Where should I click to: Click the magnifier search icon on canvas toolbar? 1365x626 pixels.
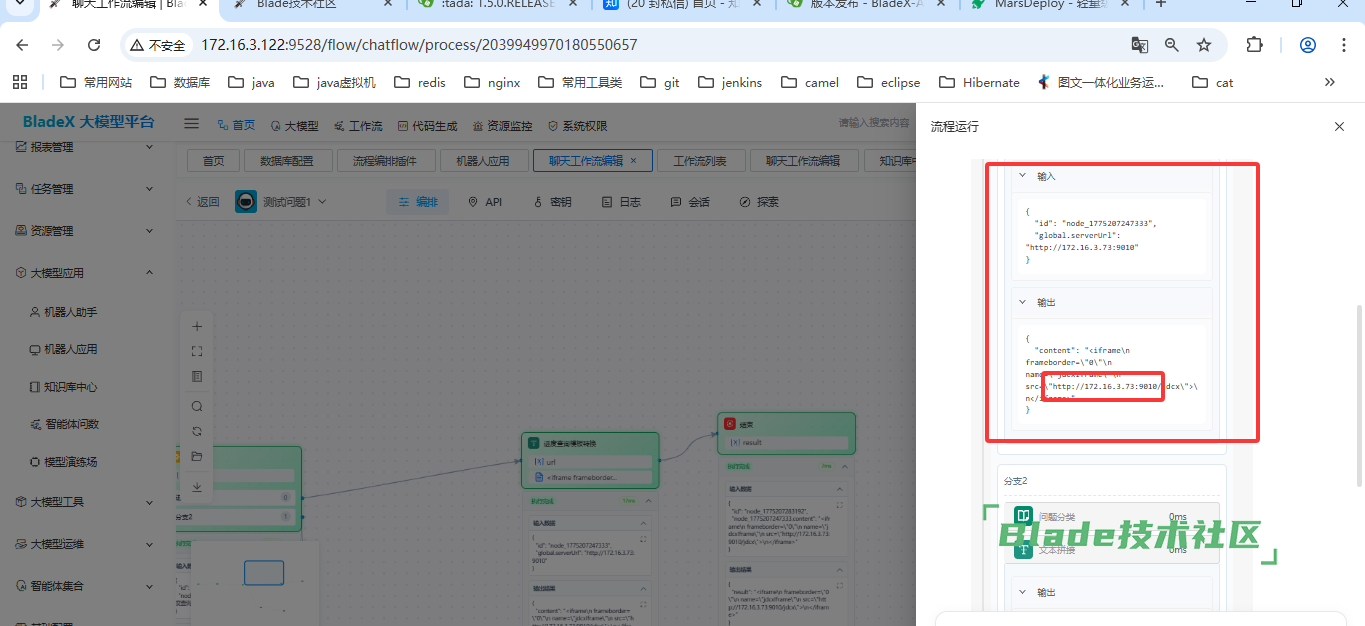[197, 406]
